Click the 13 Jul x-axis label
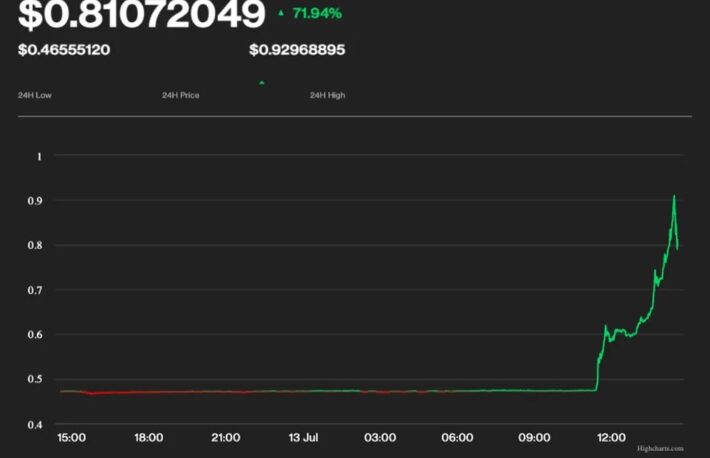The height and width of the screenshot is (458, 710). point(303,438)
